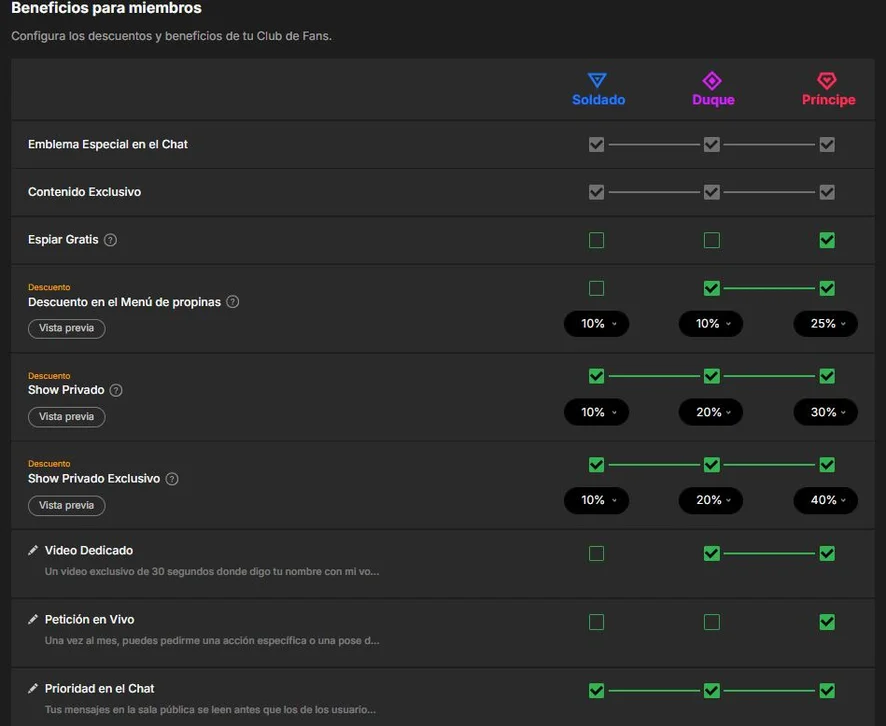The height and width of the screenshot is (726, 886).
Task: Enable Espiar Gratis for Soldado tier
Action: click(596, 240)
